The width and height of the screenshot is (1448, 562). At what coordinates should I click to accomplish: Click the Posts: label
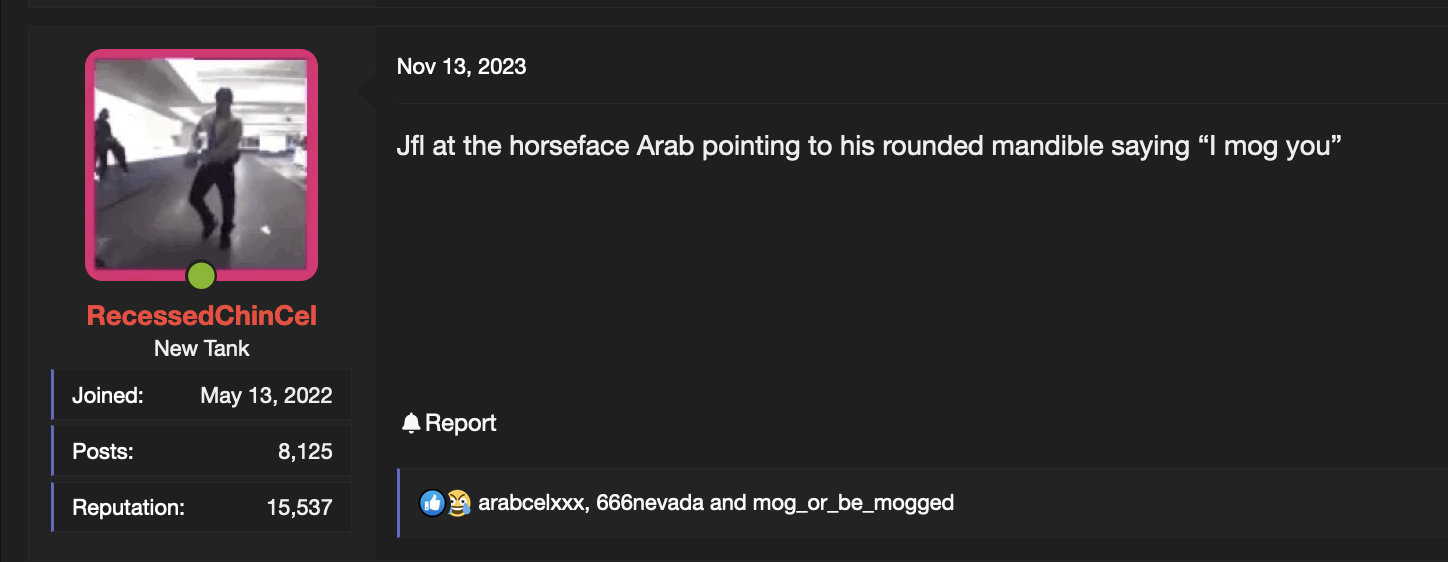point(103,452)
